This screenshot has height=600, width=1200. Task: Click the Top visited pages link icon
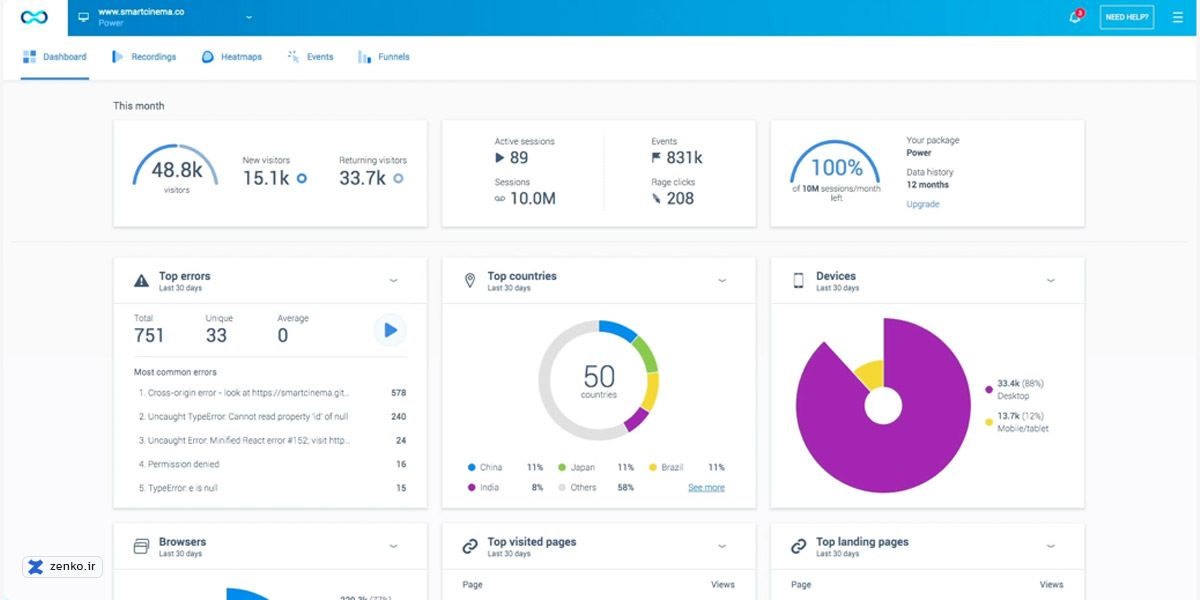tap(470, 546)
